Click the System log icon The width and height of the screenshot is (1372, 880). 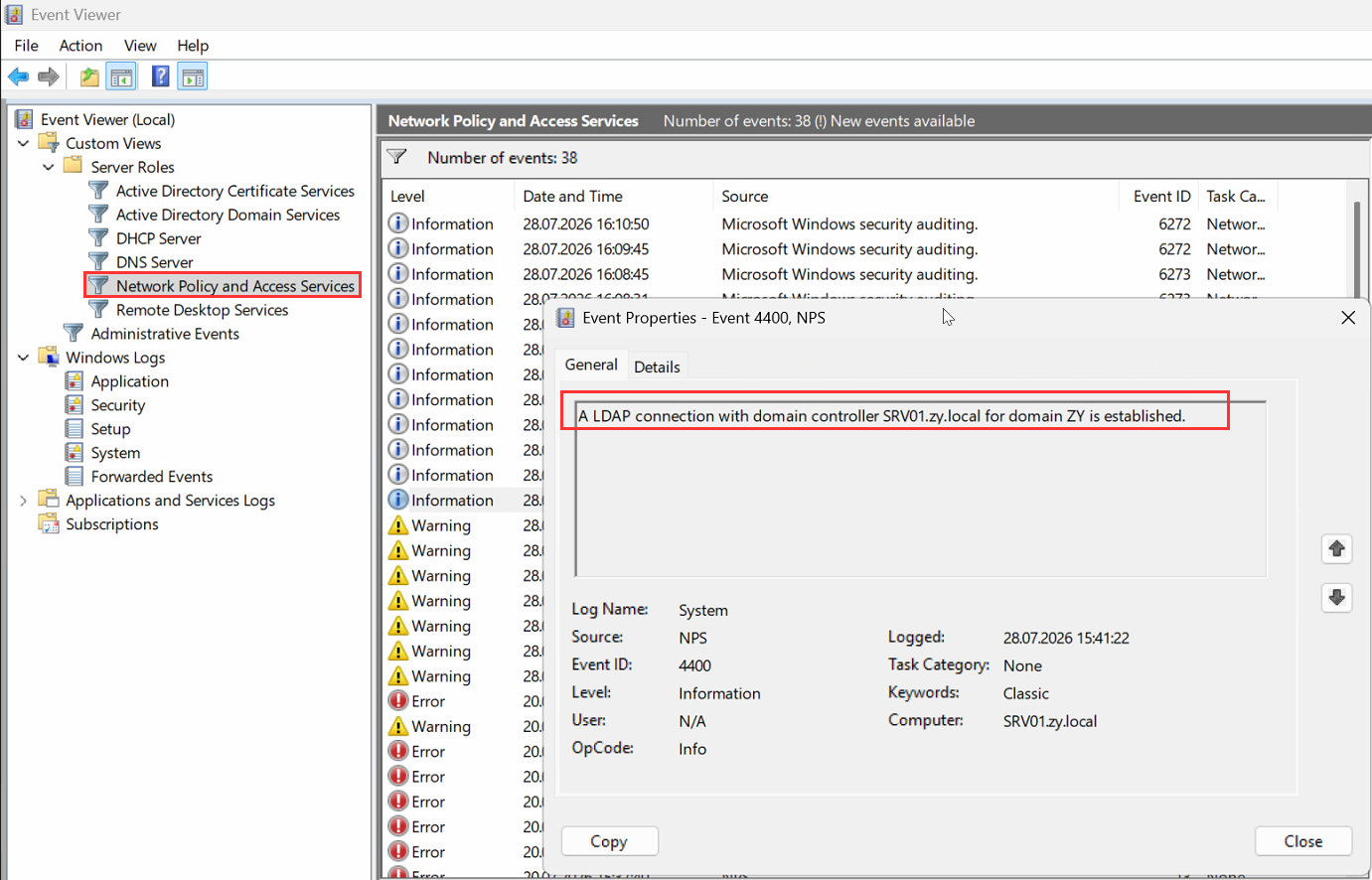(x=74, y=452)
